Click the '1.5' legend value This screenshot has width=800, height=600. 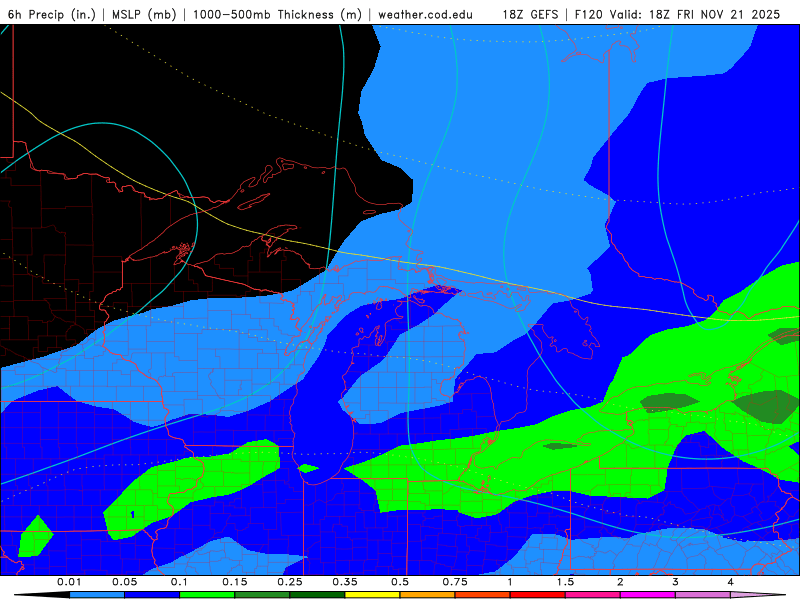[565, 582]
